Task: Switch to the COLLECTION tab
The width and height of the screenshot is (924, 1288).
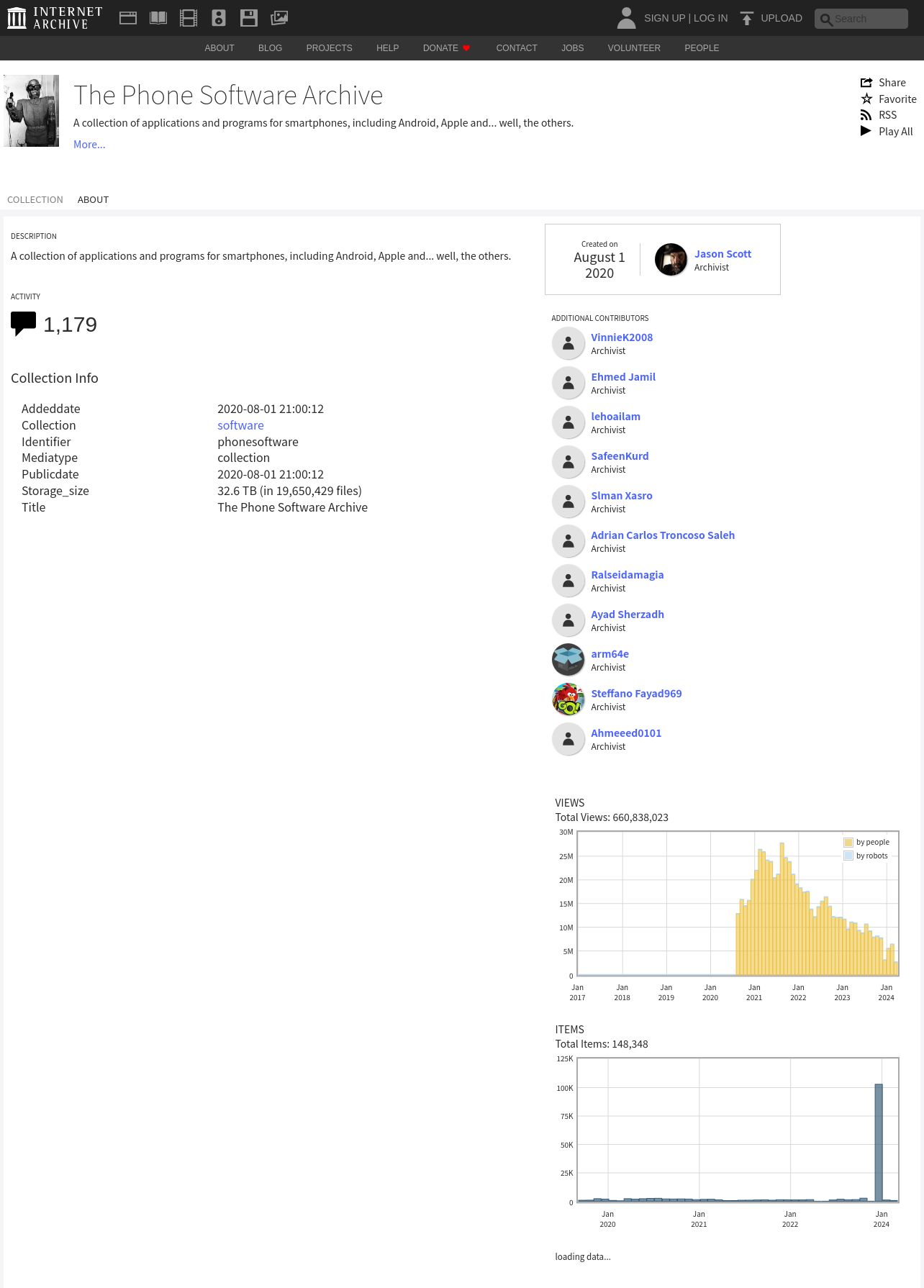Action: point(35,200)
